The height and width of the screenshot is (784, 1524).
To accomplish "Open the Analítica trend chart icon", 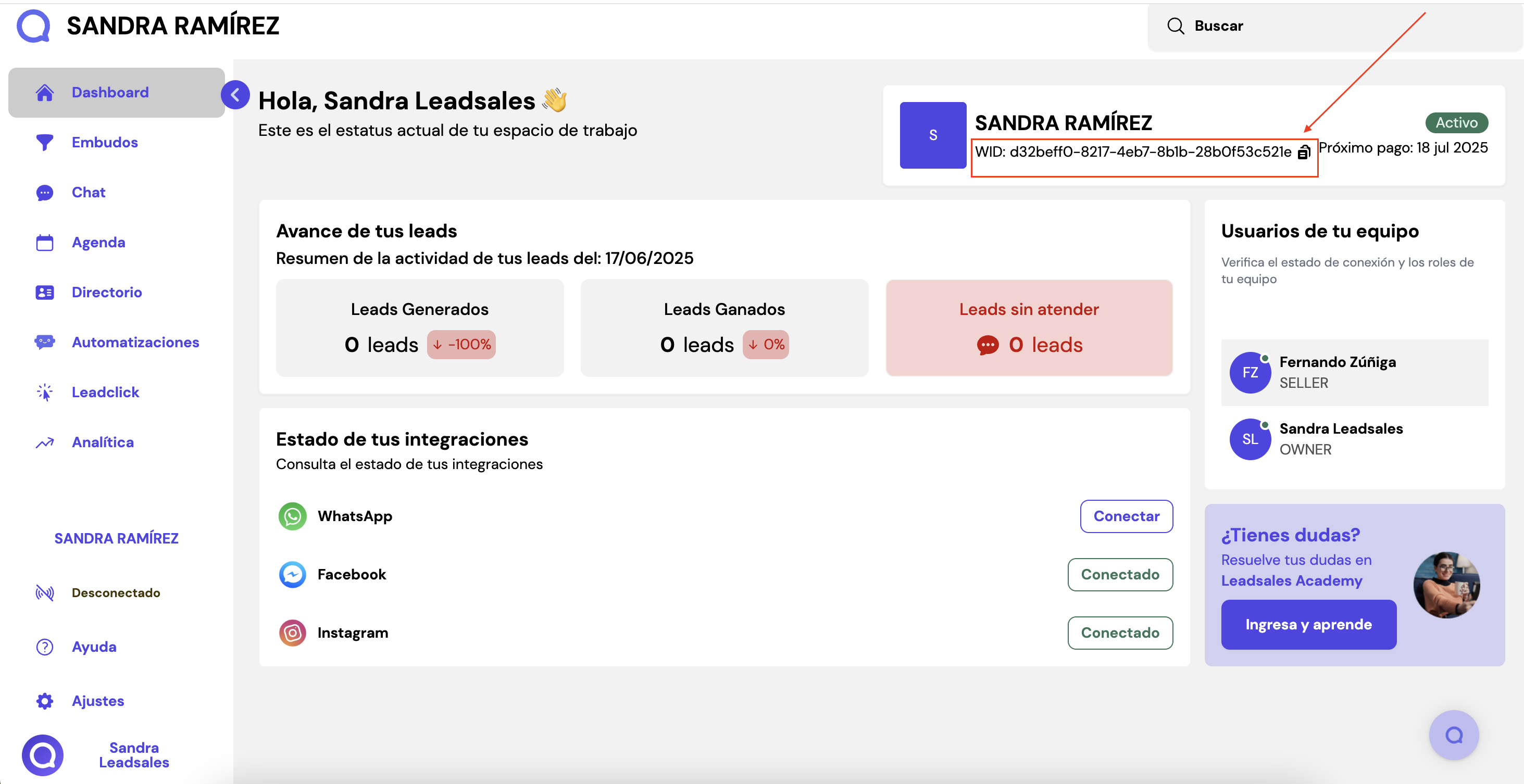I will point(44,442).
